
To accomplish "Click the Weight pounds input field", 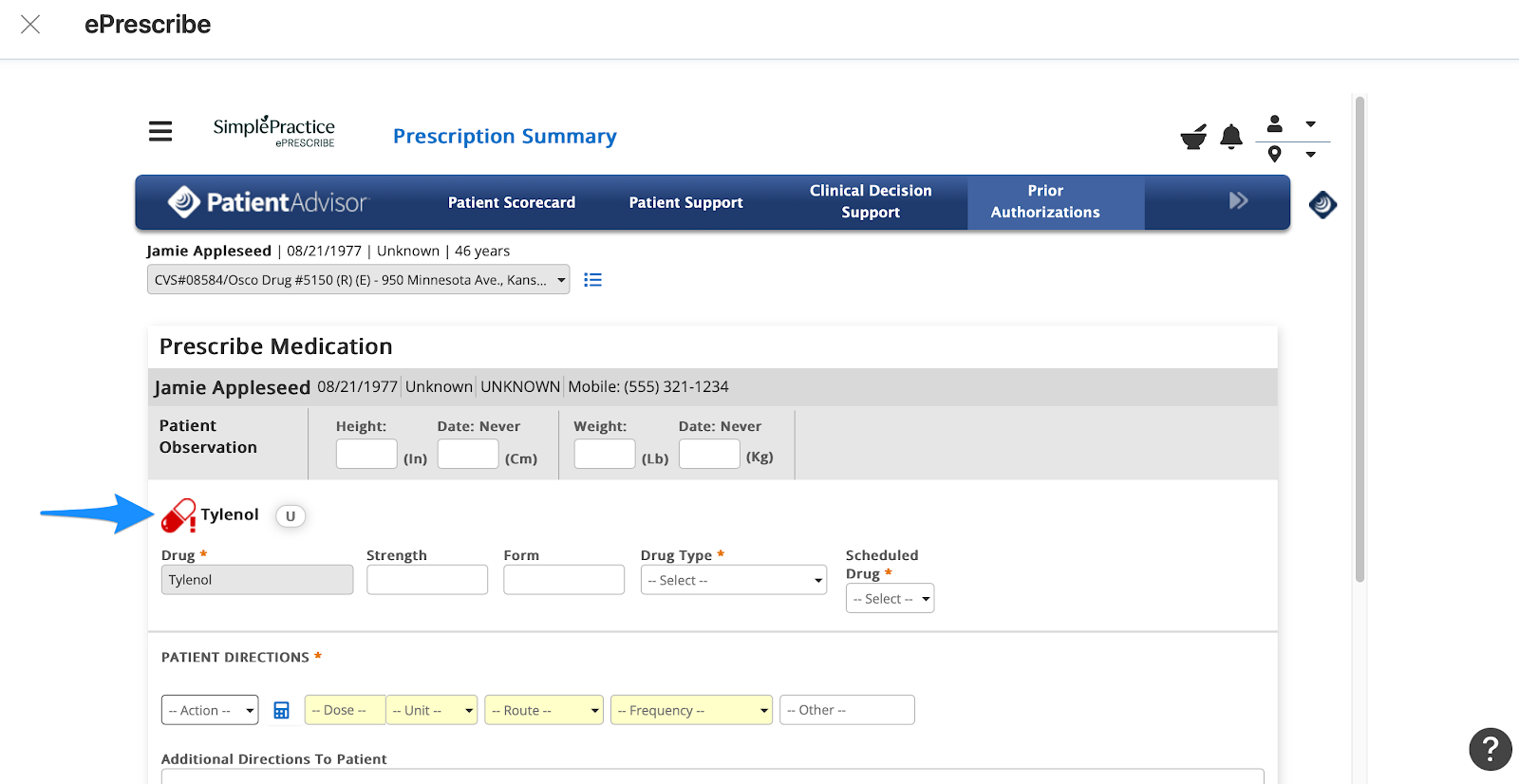I will [605, 454].
